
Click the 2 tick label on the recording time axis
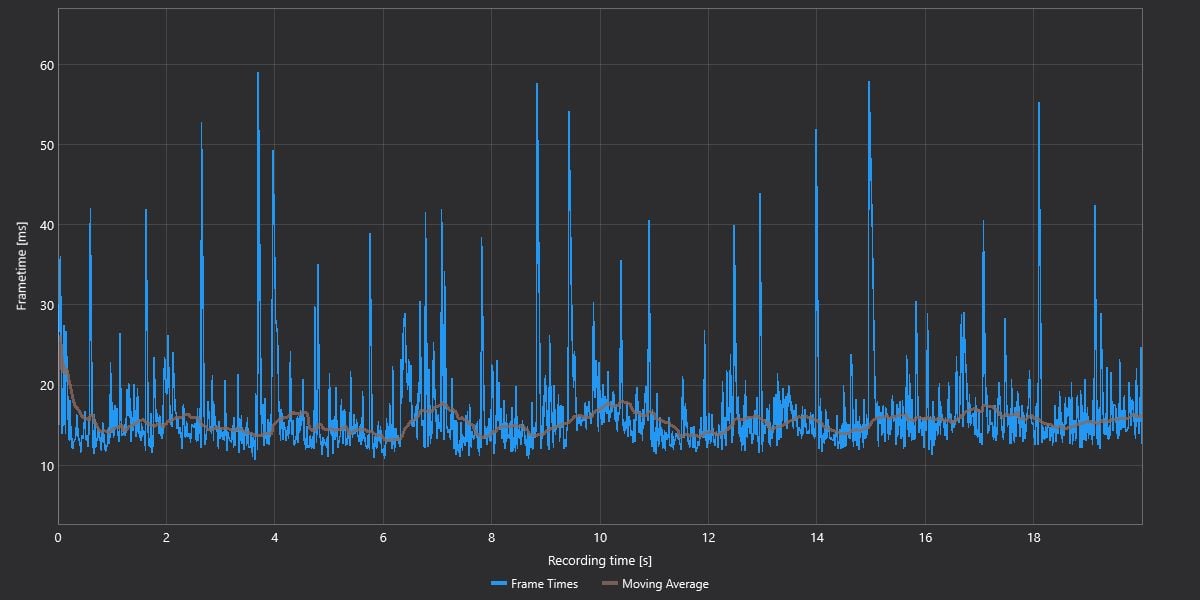tap(166, 537)
